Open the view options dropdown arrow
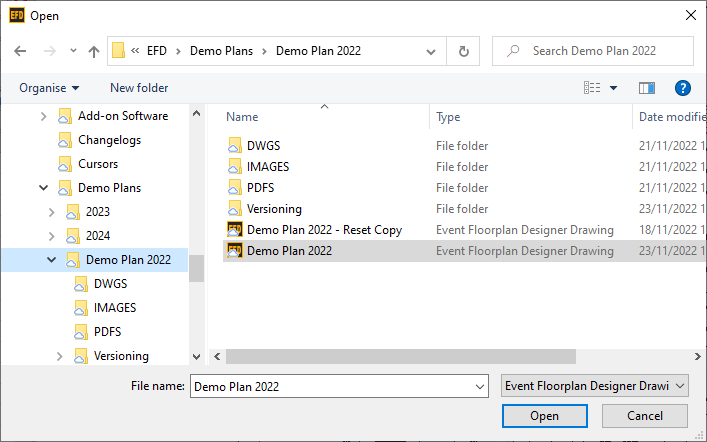 point(613,88)
